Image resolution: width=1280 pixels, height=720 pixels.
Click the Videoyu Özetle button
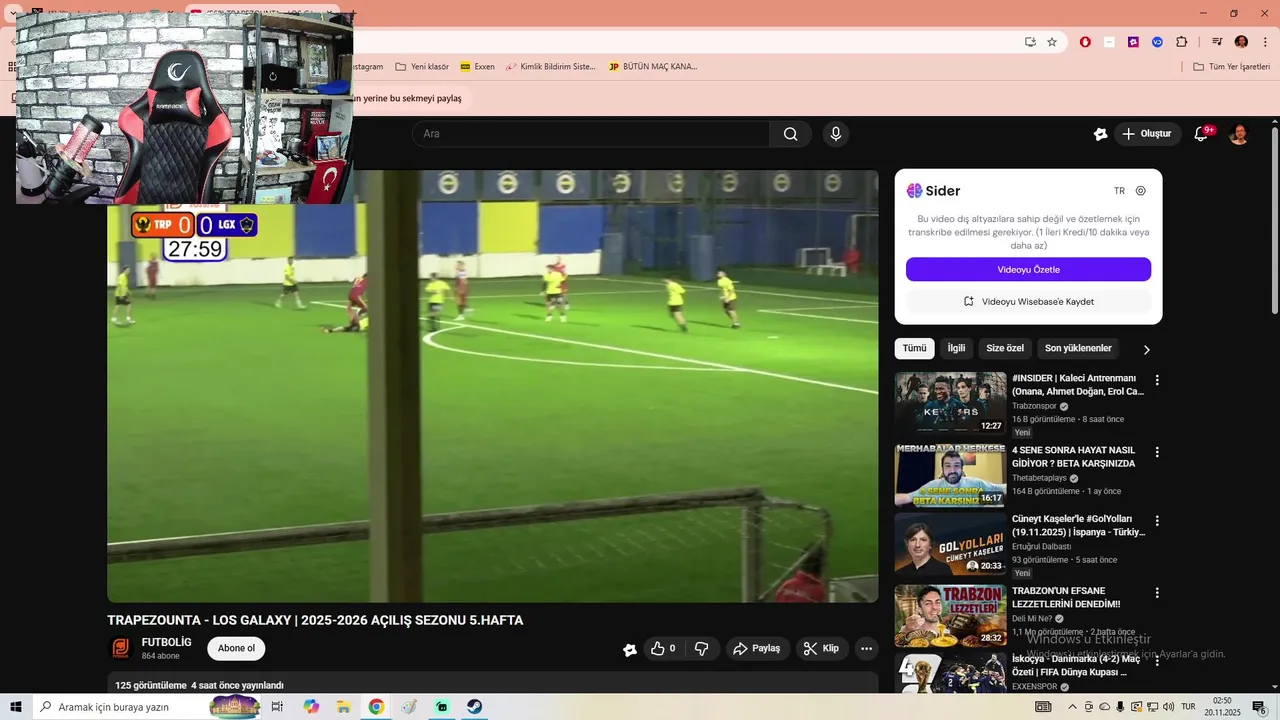[x=1028, y=270]
